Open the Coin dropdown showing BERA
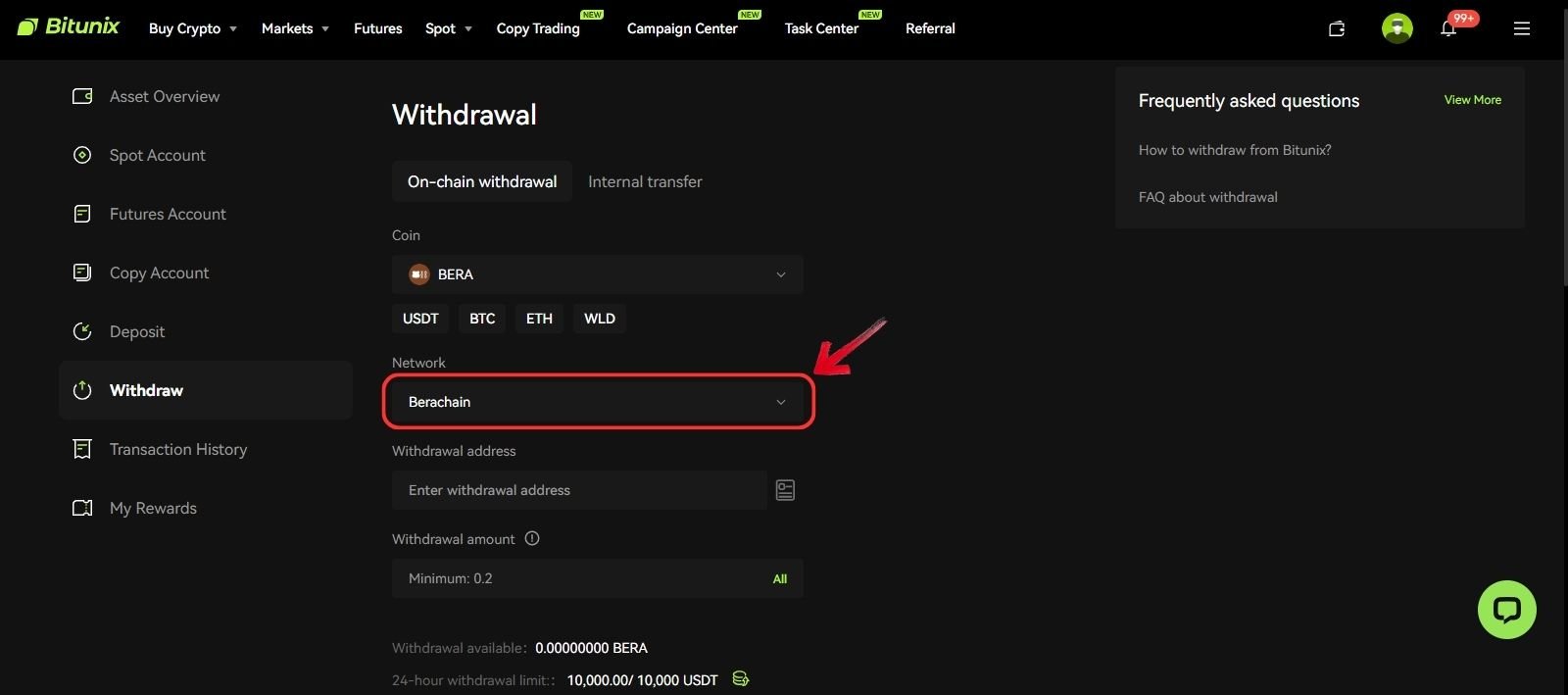Image resolution: width=1568 pixels, height=695 pixels. [x=598, y=274]
